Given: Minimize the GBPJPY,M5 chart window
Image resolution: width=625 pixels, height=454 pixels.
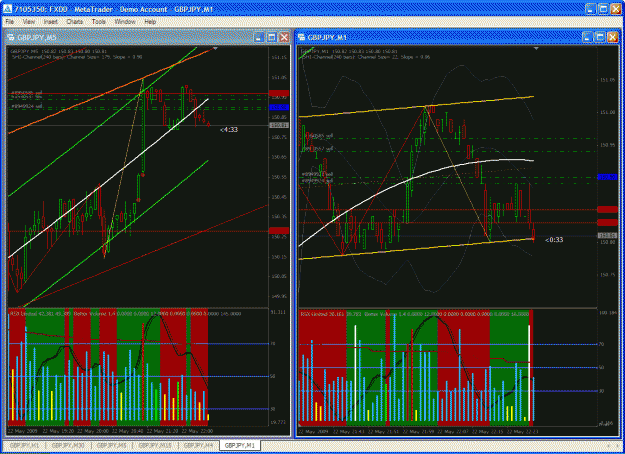Looking at the screenshot, I should pyautogui.click(x=259, y=37).
